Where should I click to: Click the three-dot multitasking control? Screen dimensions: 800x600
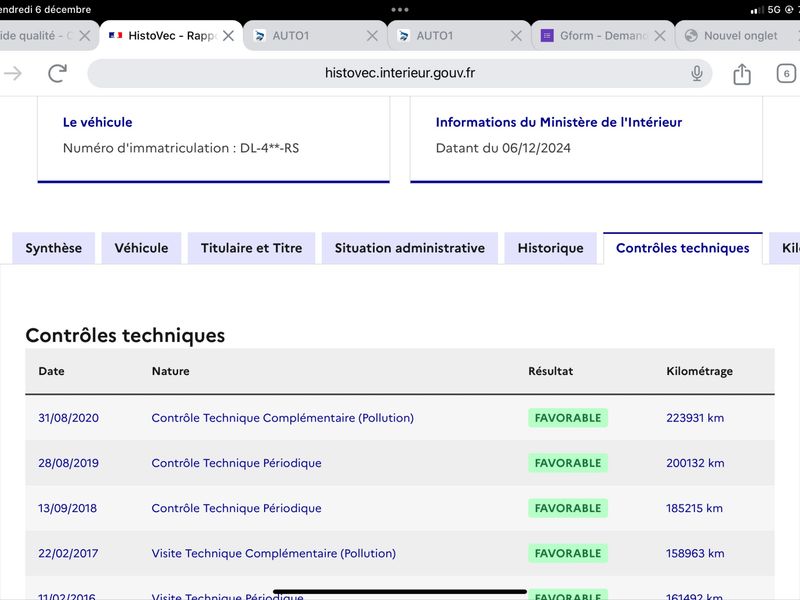pyautogui.click(x=399, y=10)
